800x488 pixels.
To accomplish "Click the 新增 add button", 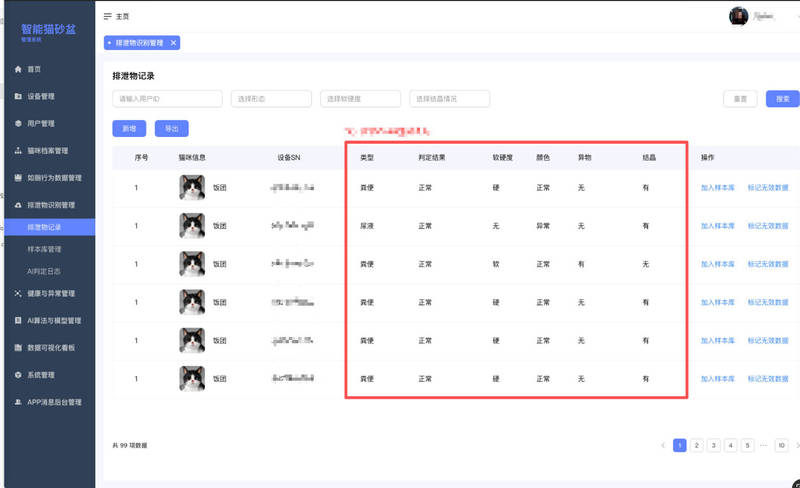I will click(129, 129).
